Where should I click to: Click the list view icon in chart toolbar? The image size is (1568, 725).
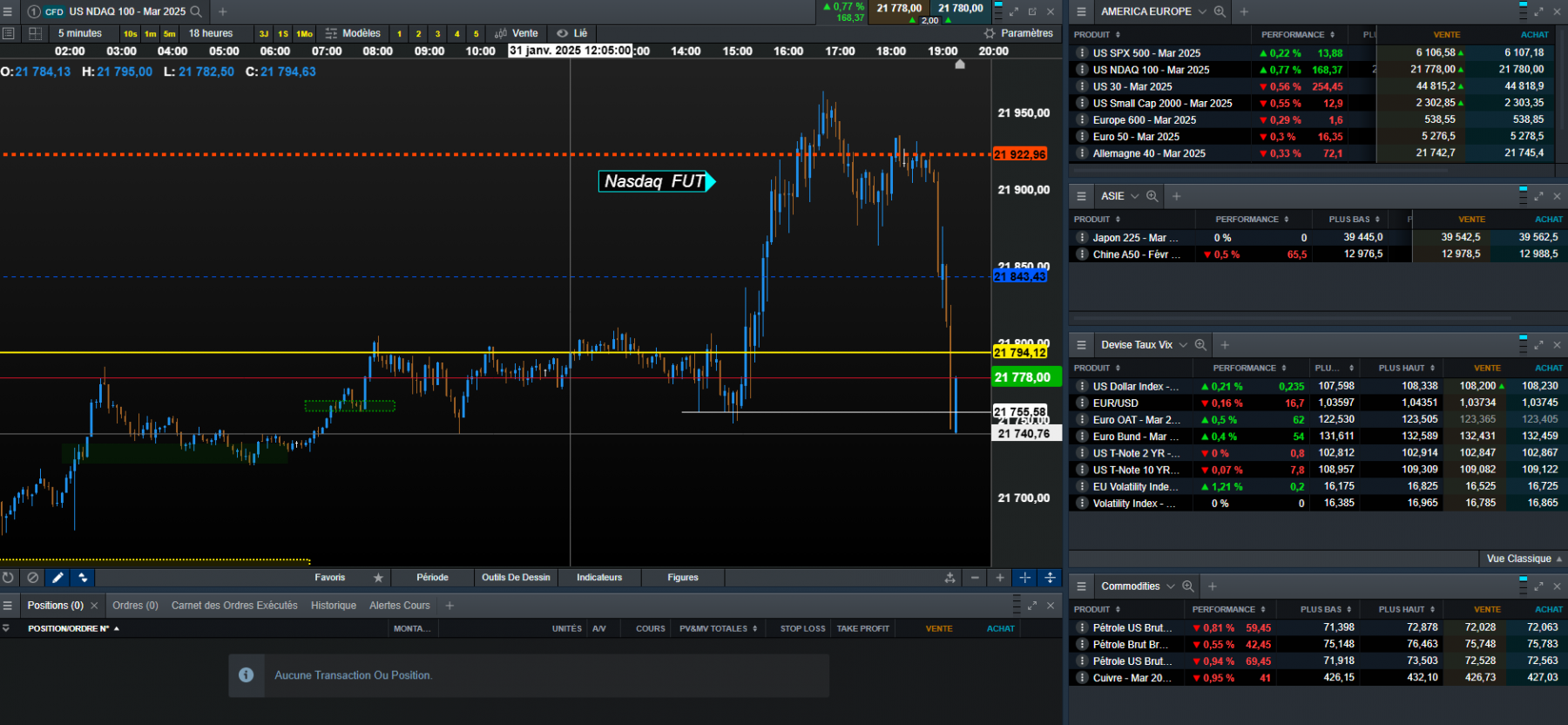pos(9,33)
